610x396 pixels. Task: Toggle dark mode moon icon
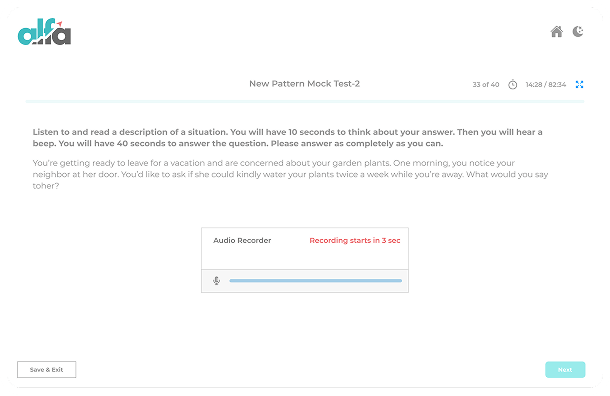pyautogui.click(x=578, y=32)
